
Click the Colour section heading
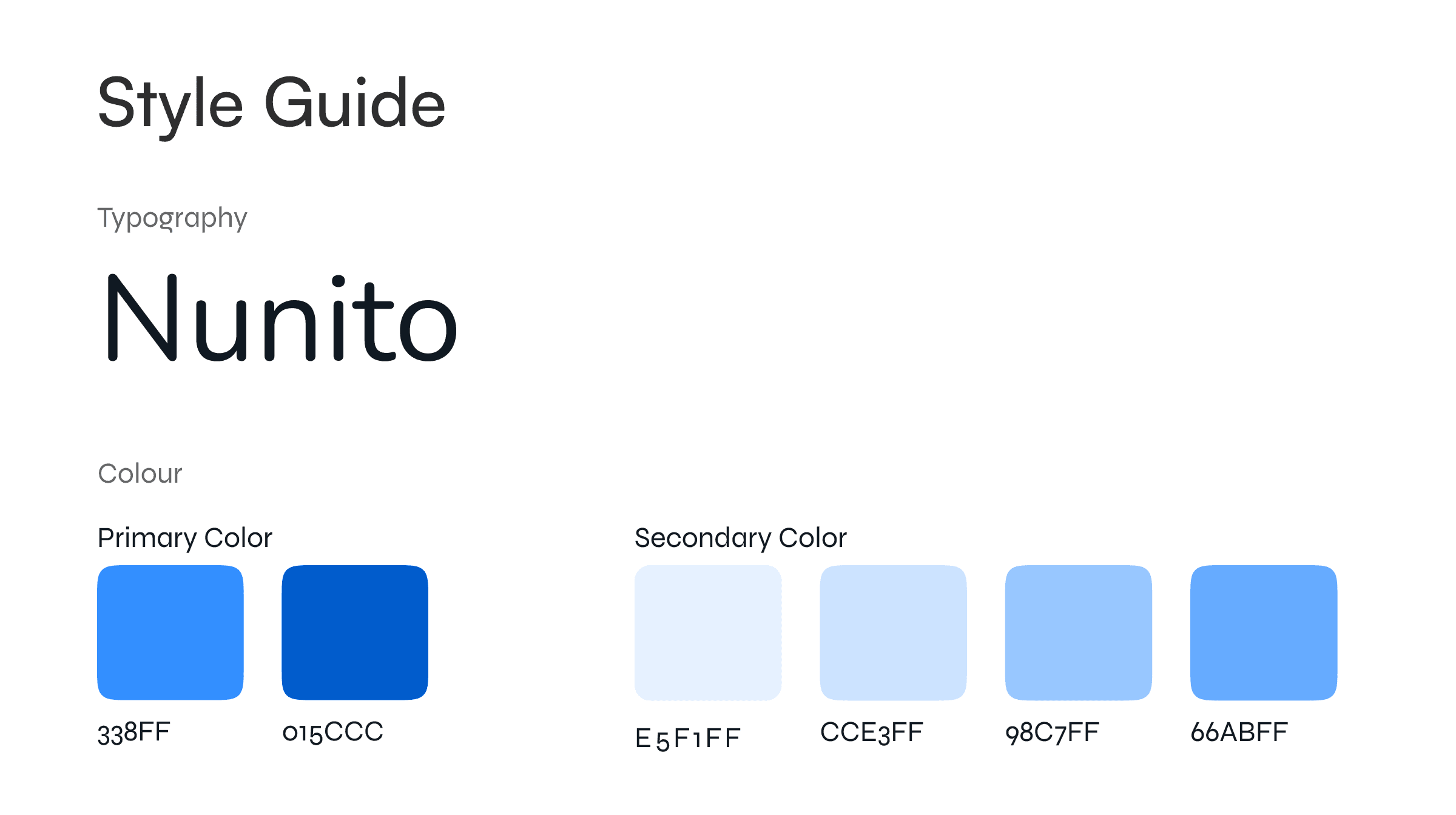click(x=140, y=474)
